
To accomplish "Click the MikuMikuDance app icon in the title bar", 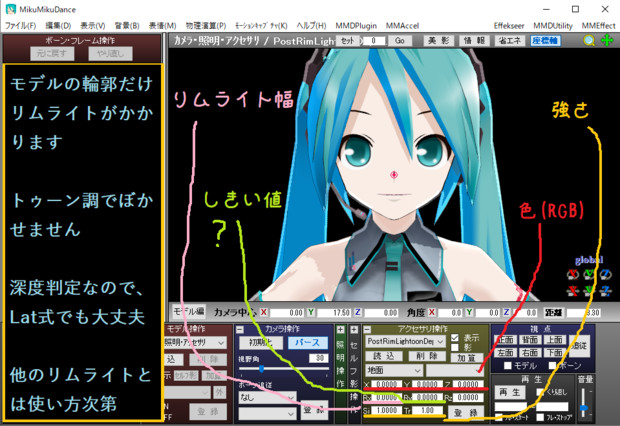I will (11, 9).
